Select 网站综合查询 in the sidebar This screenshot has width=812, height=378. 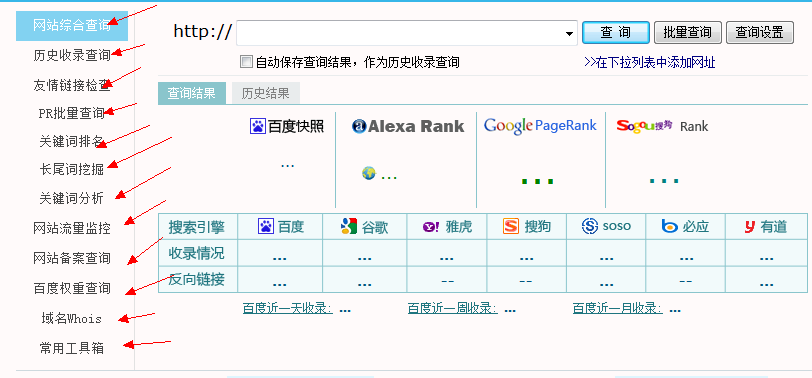coord(72,26)
